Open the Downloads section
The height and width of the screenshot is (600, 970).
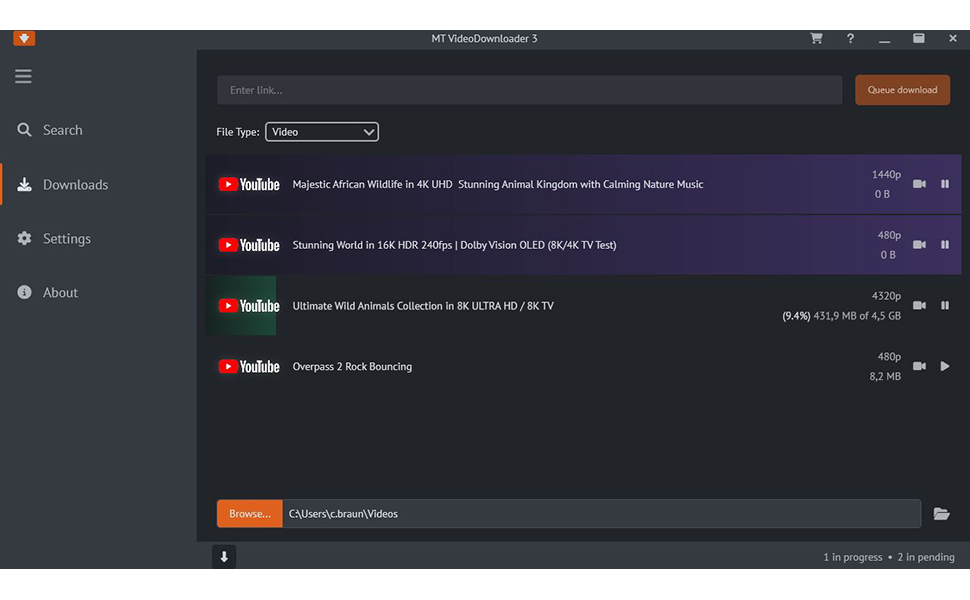click(75, 184)
